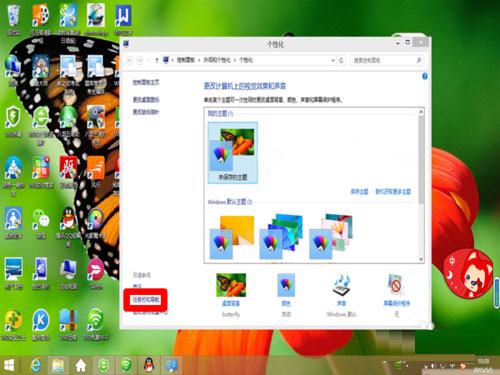Click 个性化 in the breadcrumb
Image resolution: width=500 pixels, height=375 pixels.
246,60
